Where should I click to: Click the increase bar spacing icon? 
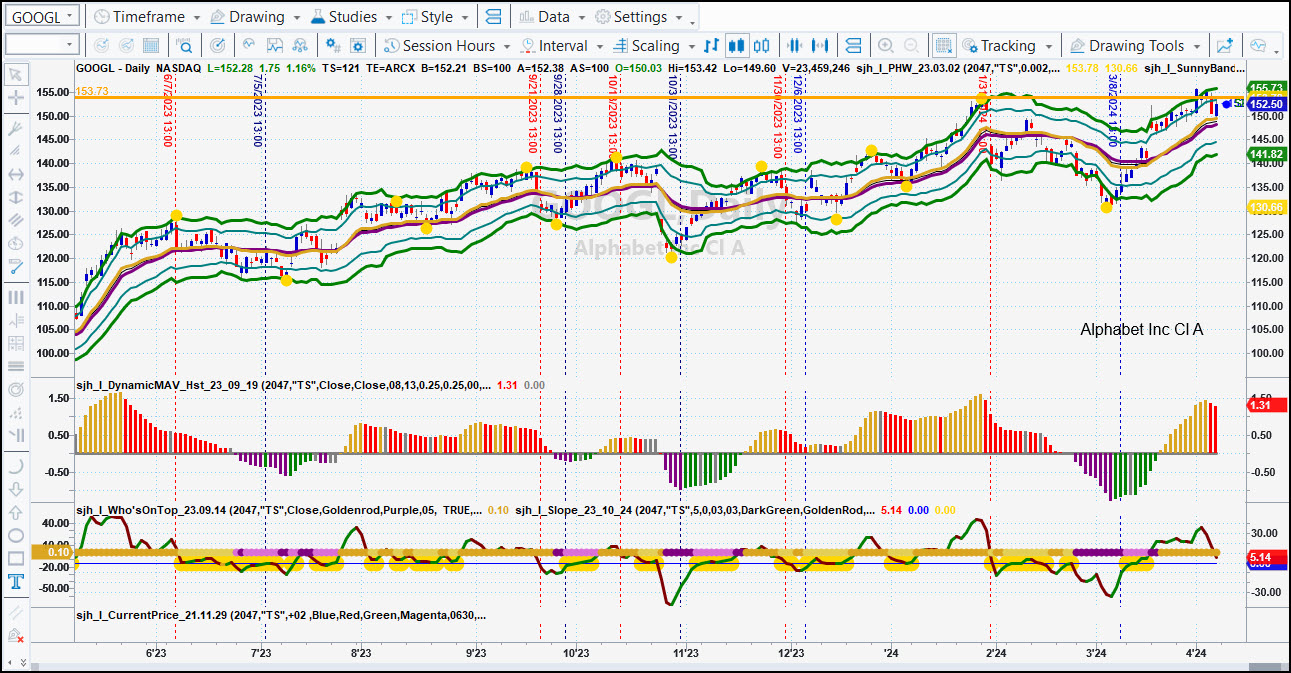pos(822,45)
